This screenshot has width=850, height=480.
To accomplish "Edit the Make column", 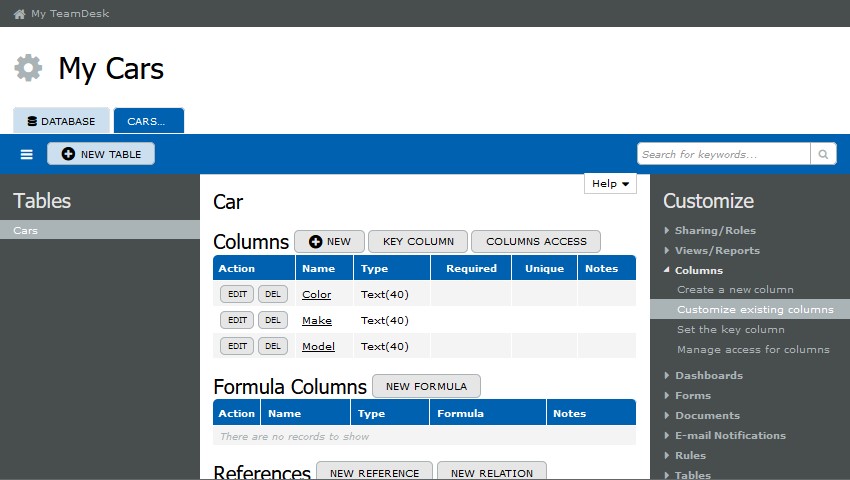I will [x=237, y=321].
